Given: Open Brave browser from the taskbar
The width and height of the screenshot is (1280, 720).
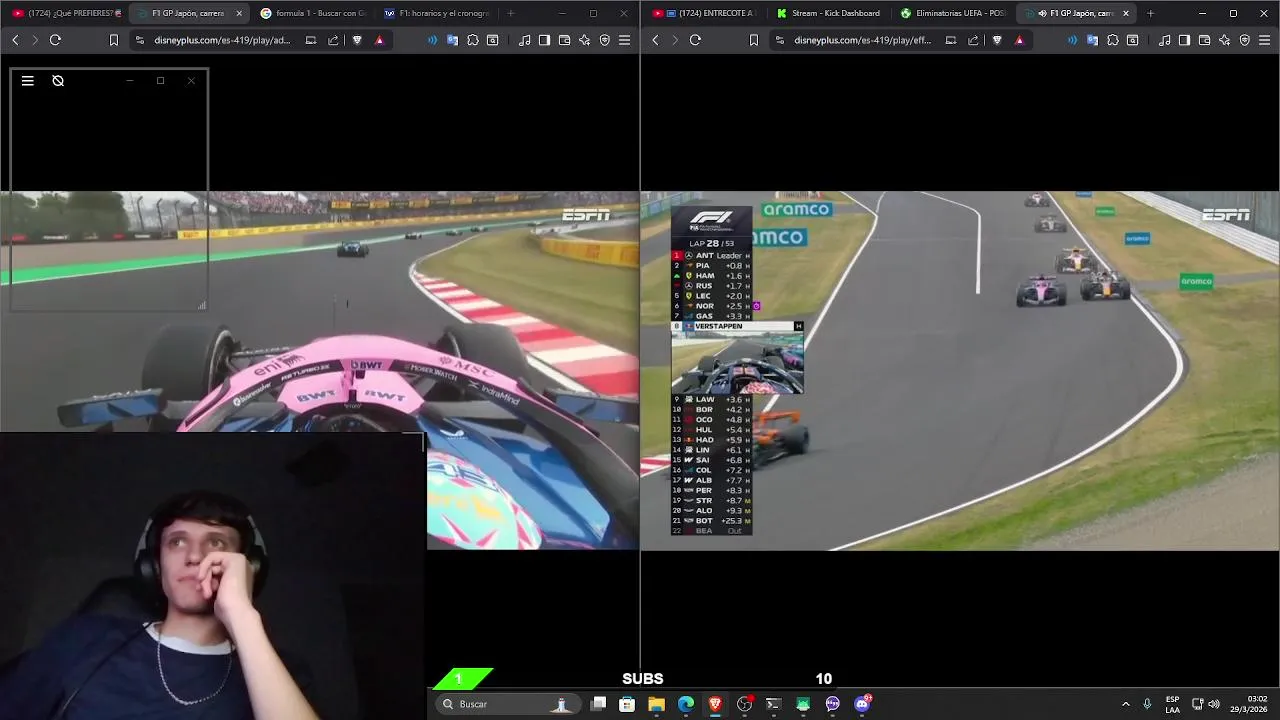Looking at the screenshot, I should tap(715, 704).
